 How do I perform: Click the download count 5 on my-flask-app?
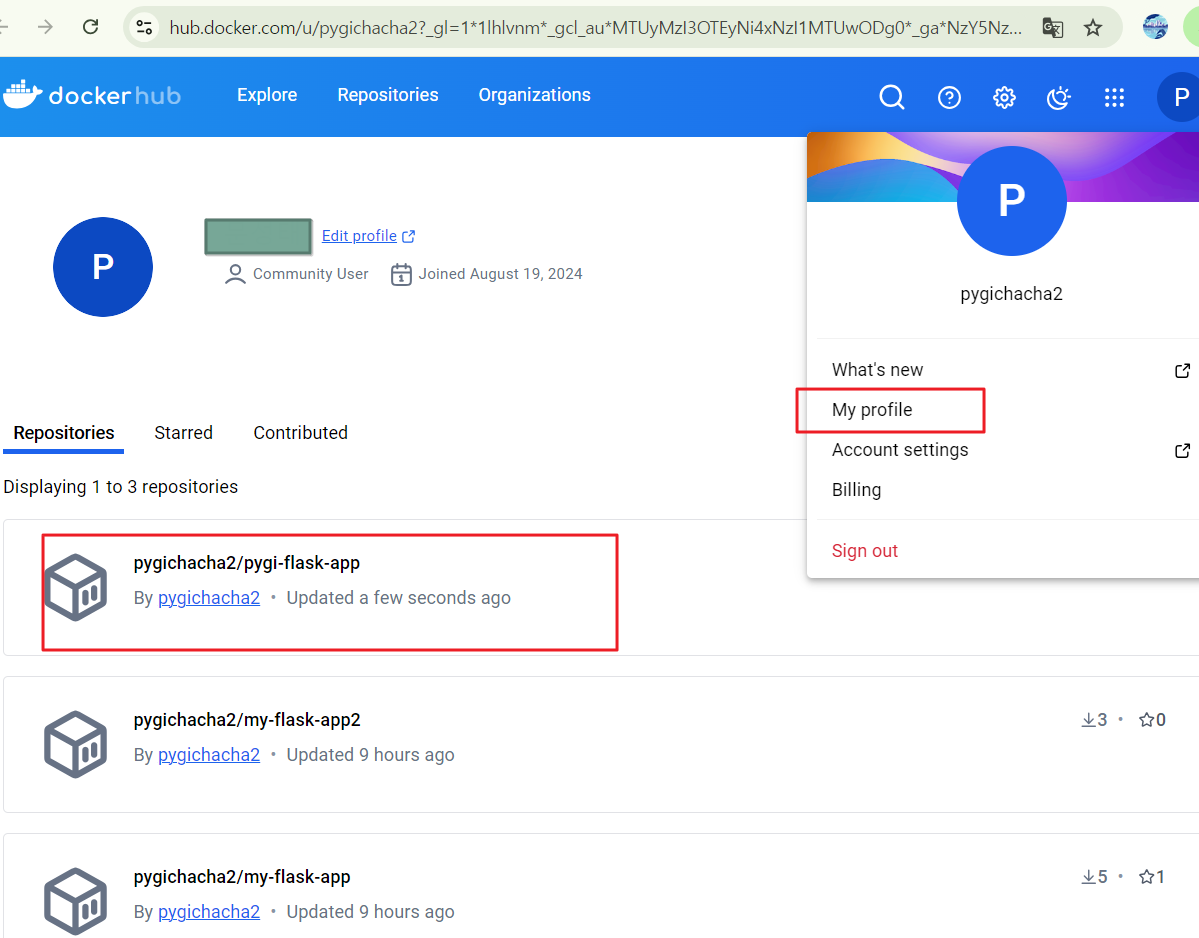[x=1094, y=877]
